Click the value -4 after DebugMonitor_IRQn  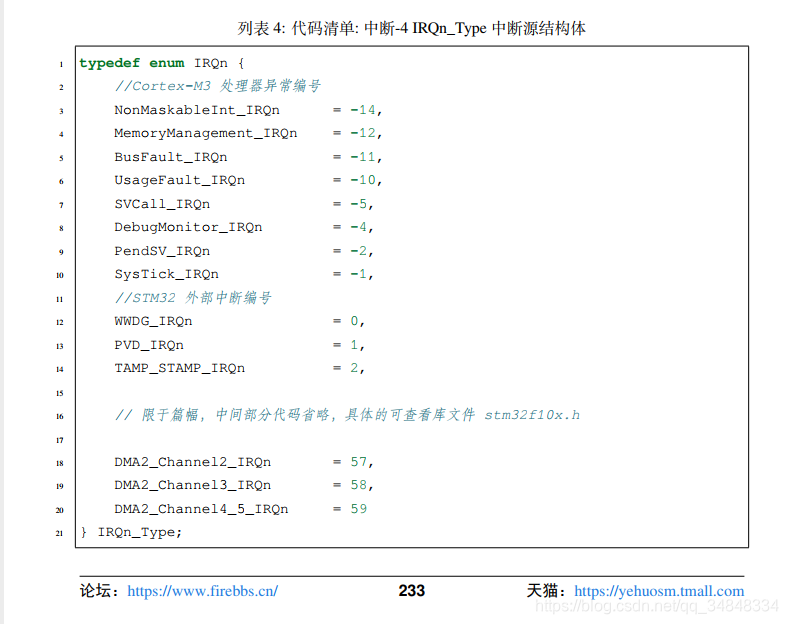(358, 227)
